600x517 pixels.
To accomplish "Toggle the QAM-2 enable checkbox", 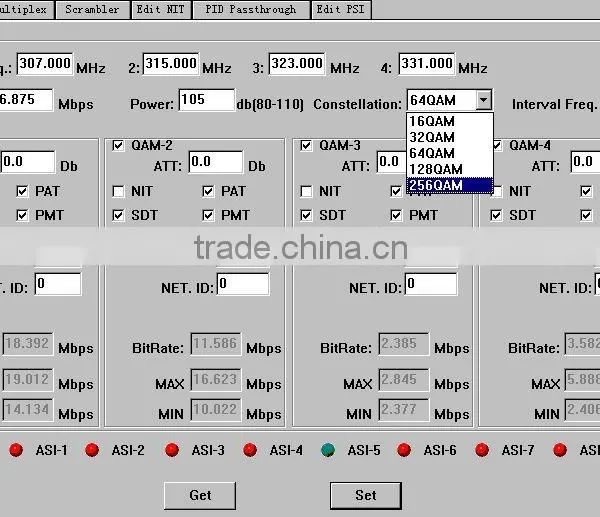I will click(x=118, y=145).
